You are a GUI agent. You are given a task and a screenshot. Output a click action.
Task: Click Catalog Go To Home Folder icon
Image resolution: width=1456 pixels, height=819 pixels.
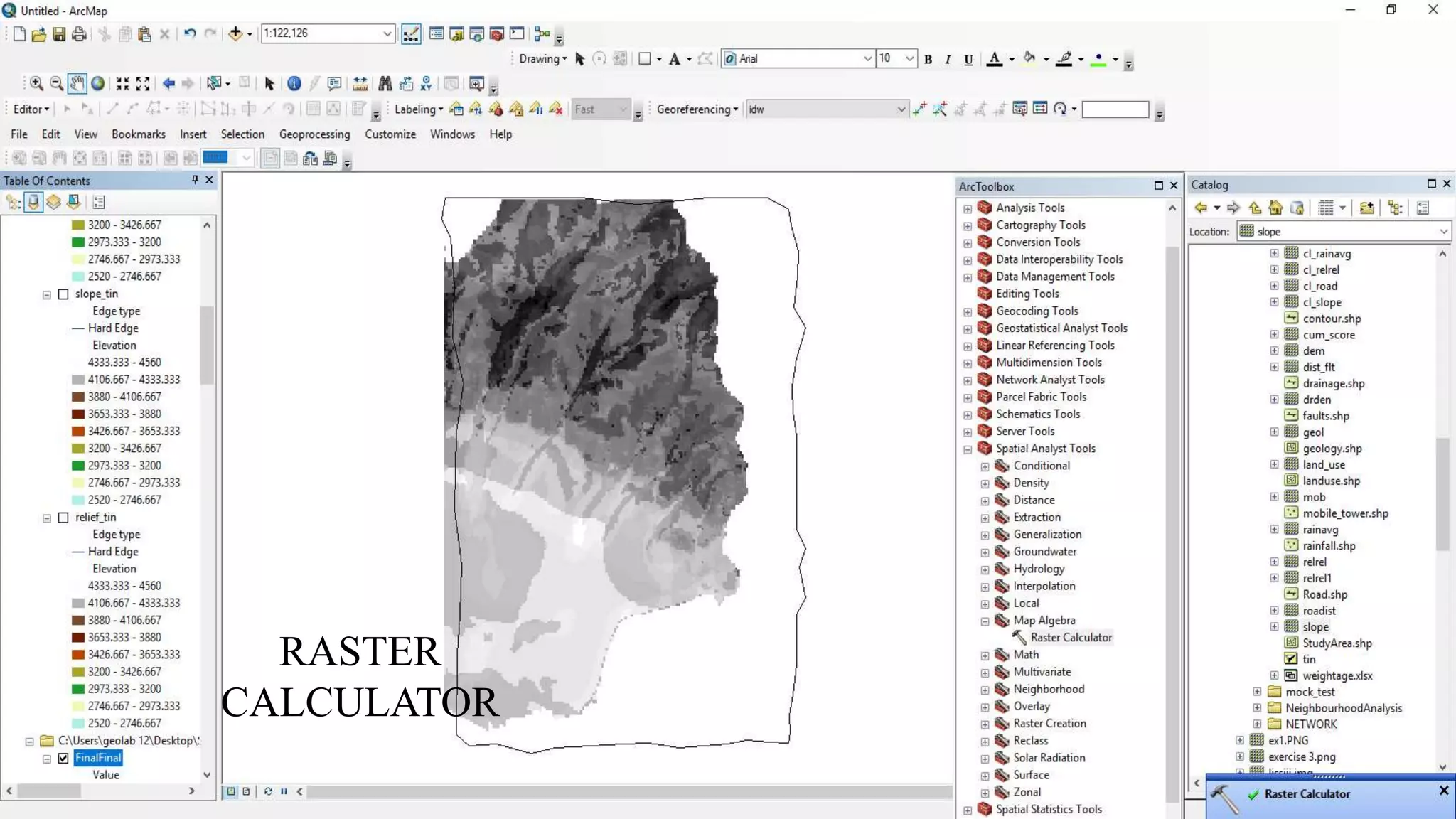pyautogui.click(x=1275, y=208)
